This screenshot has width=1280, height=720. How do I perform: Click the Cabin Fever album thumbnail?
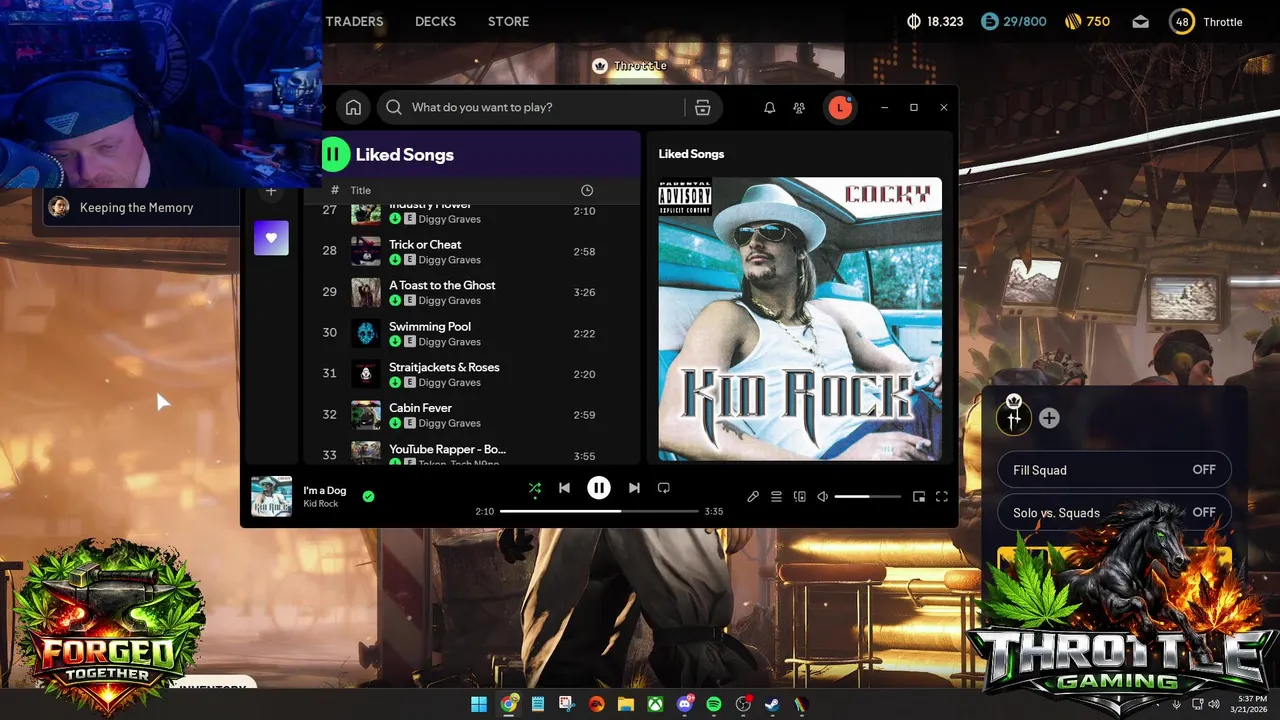pos(366,415)
